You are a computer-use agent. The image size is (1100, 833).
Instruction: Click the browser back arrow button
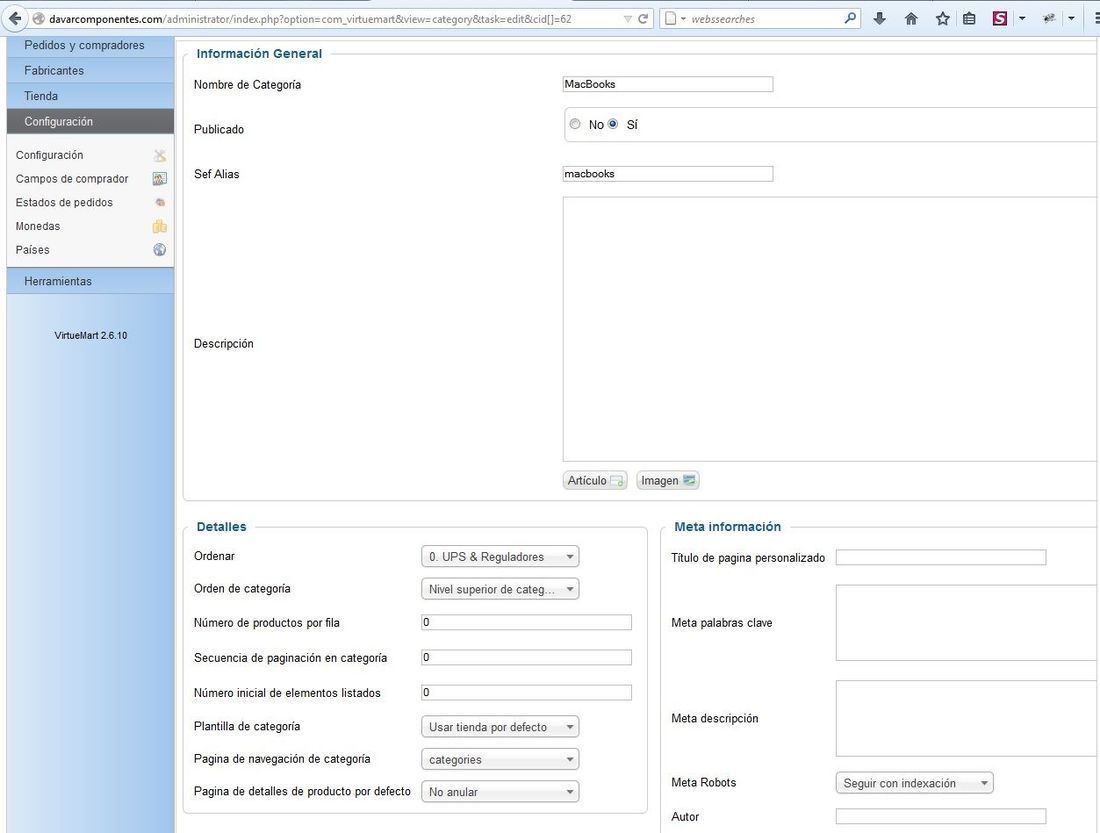pos(15,19)
